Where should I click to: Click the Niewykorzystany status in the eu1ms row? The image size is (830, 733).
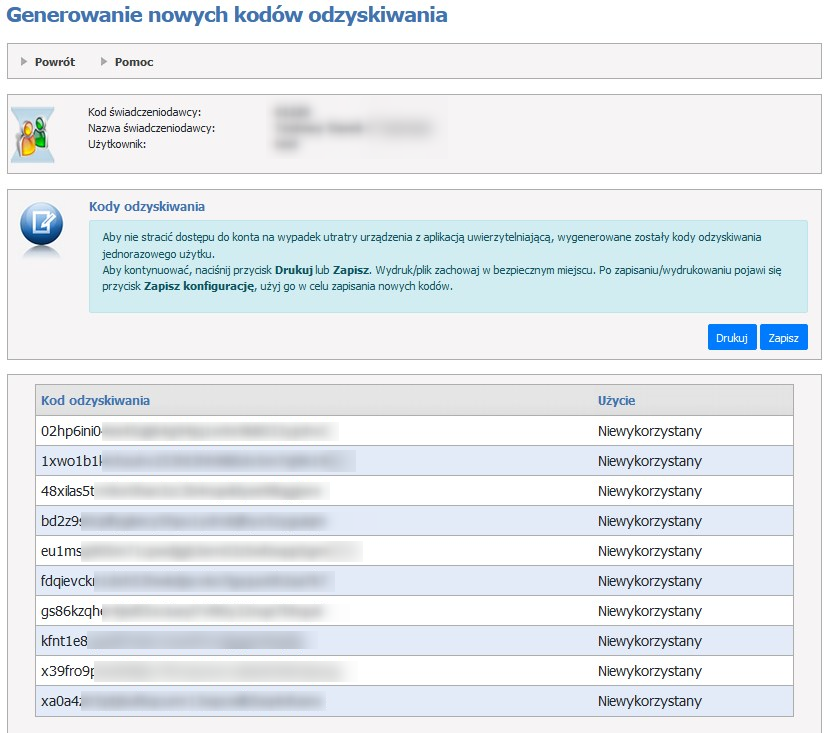649,551
